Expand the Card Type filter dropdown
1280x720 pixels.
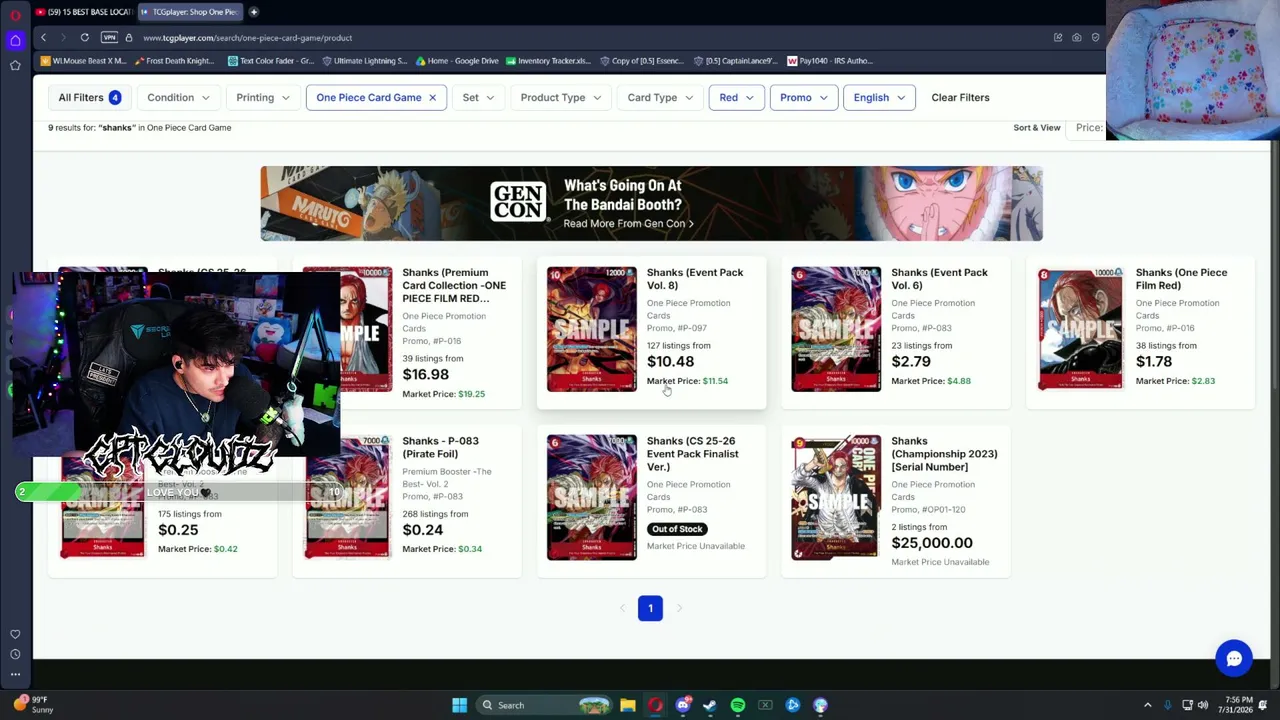point(660,98)
